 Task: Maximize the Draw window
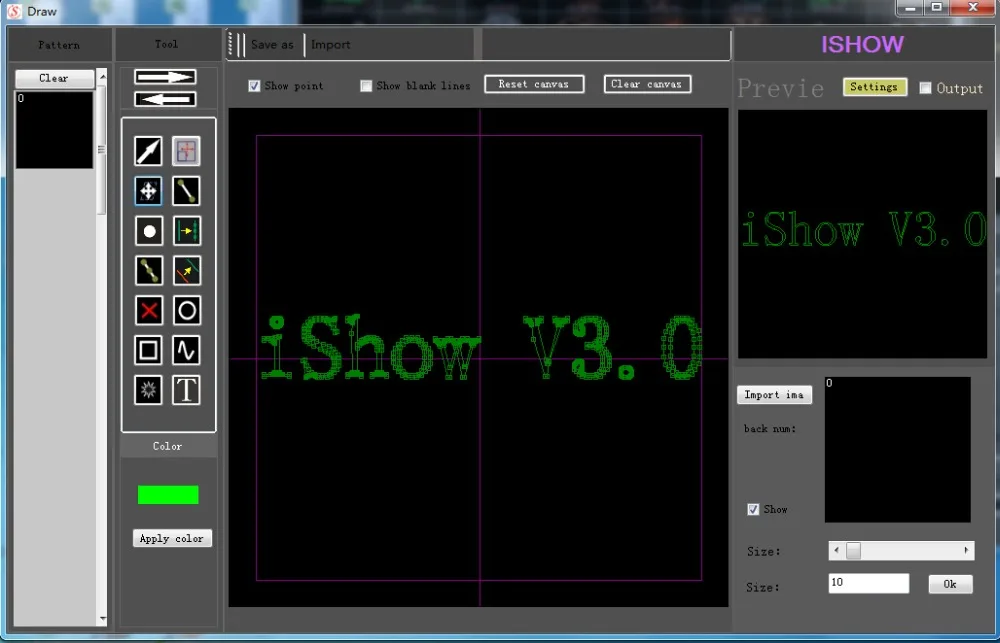pyautogui.click(x=936, y=8)
